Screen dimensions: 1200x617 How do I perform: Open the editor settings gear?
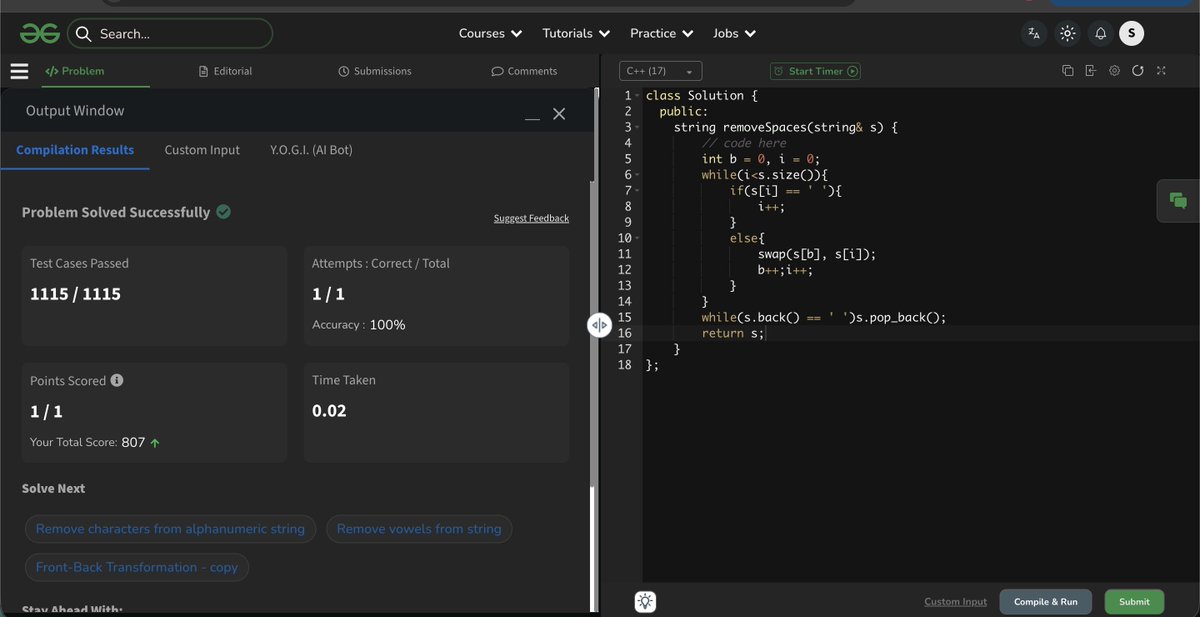click(x=1114, y=71)
